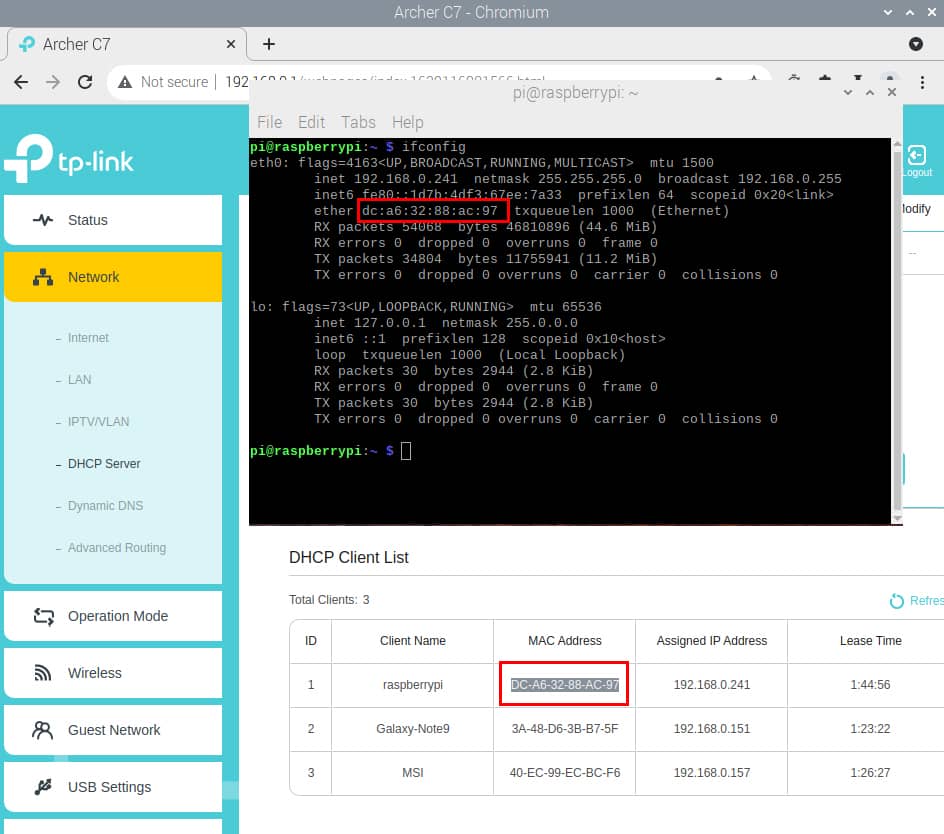
Task: Click the DHCP Client List heading
Action: point(349,558)
